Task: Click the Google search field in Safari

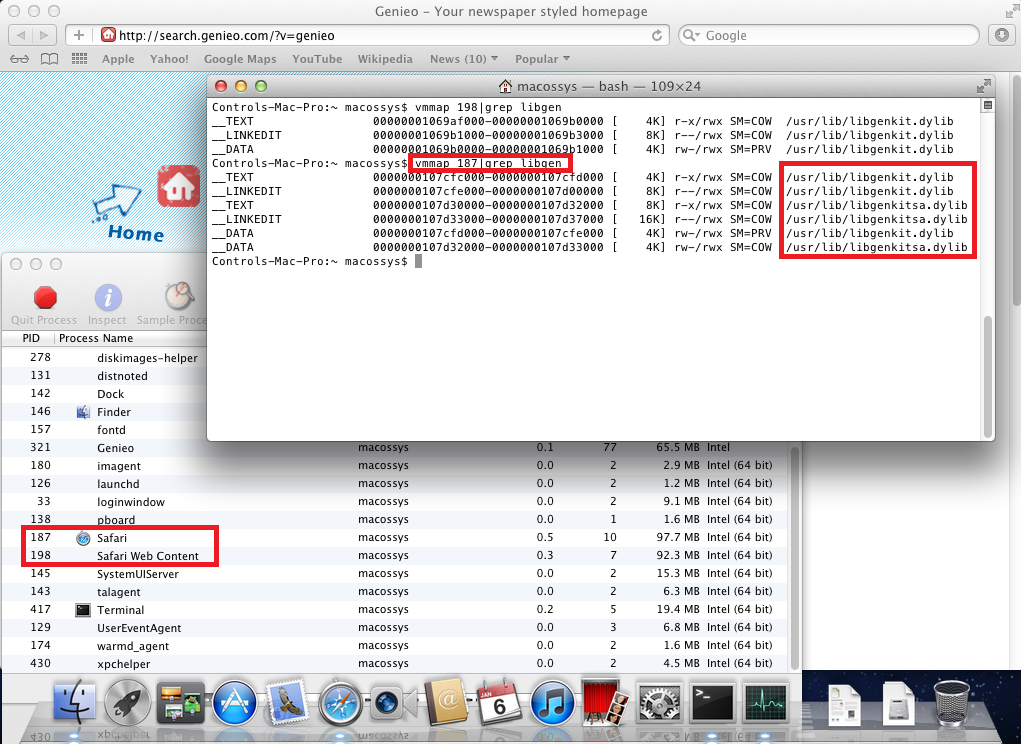Action: click(x=828, y=35)
